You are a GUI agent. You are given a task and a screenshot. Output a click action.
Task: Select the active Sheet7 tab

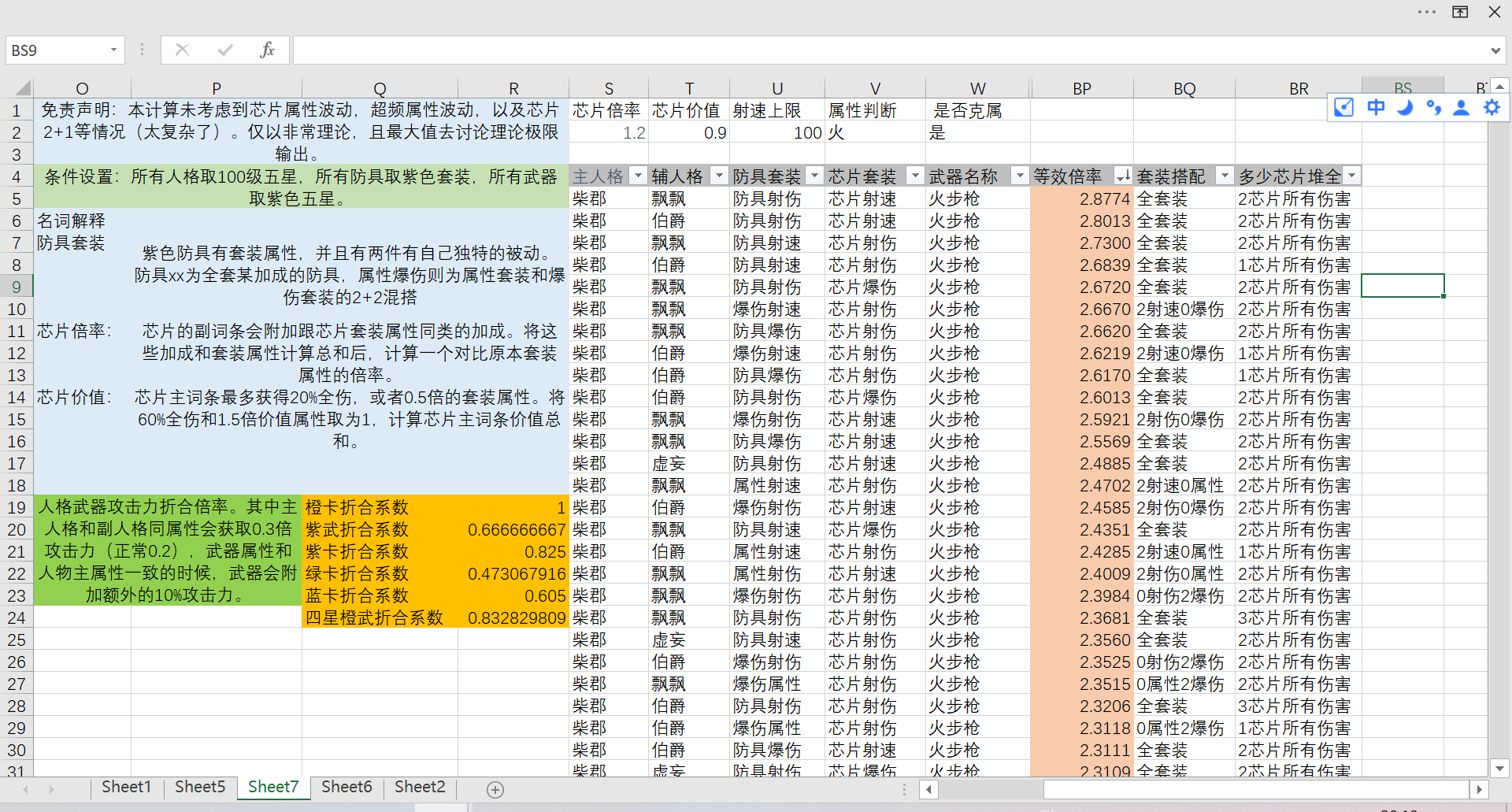tap(273, 787)
